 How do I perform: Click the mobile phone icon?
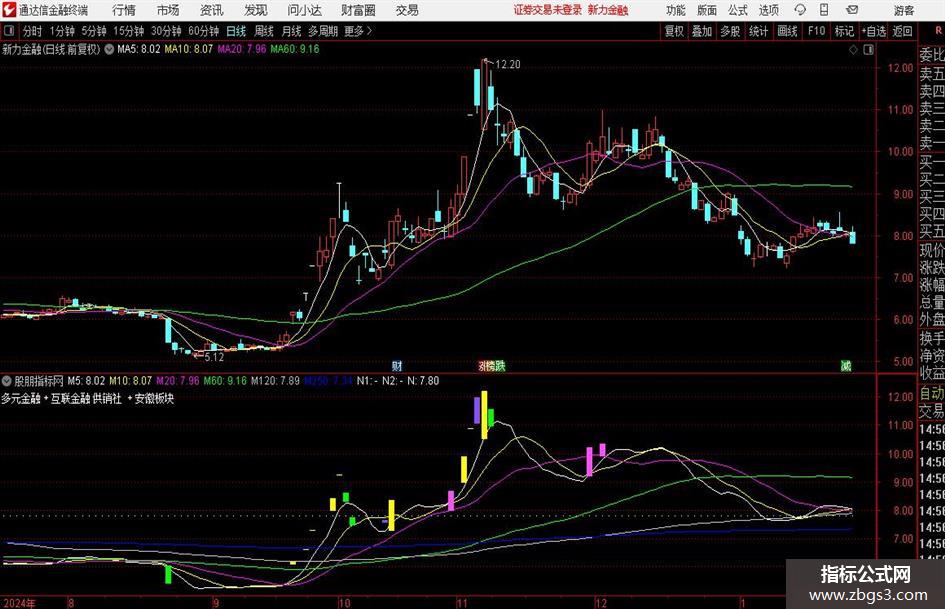click(824, 10)
